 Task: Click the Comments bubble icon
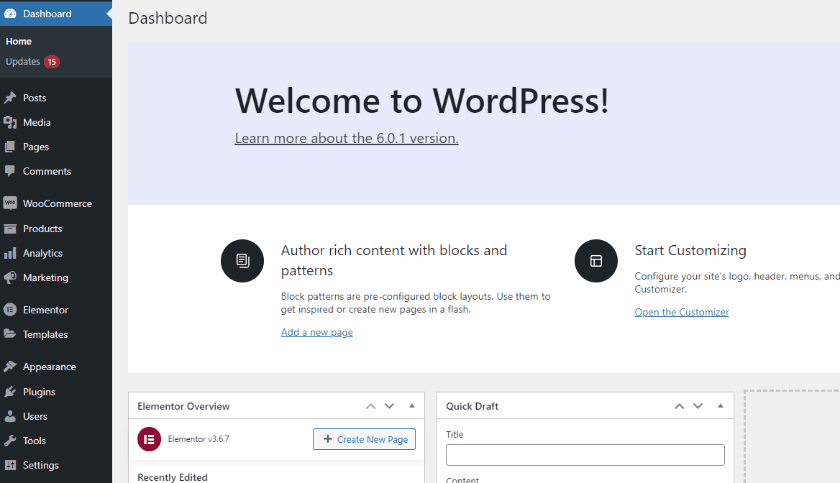10,171
